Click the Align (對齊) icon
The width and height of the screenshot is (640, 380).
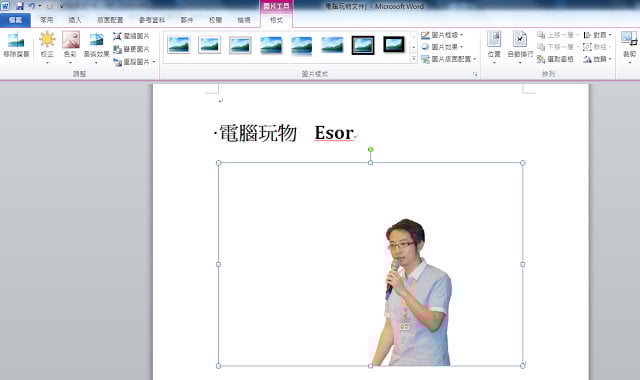(x=587, y=35)
